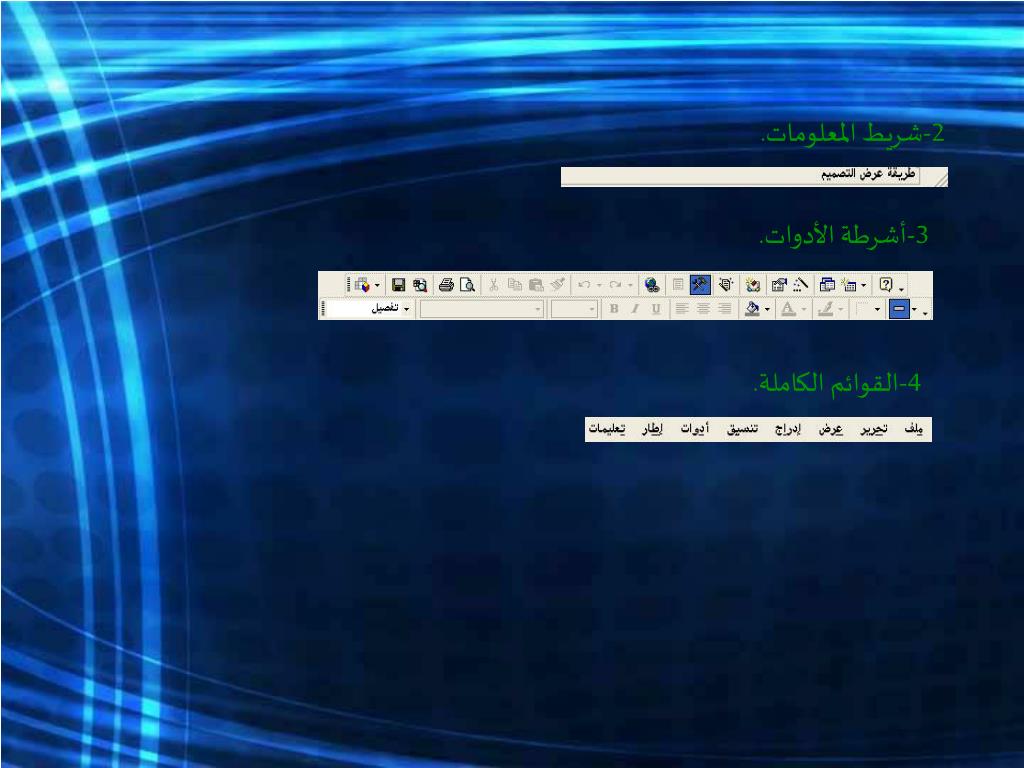Click the Paste clipboard icon

point(536,285)
